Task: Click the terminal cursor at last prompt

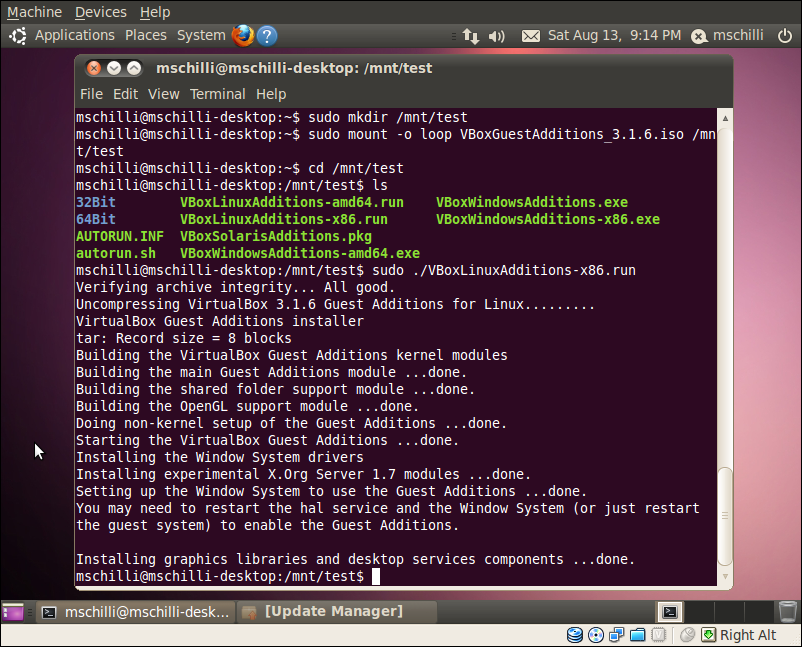Action: tap(375, 576)
